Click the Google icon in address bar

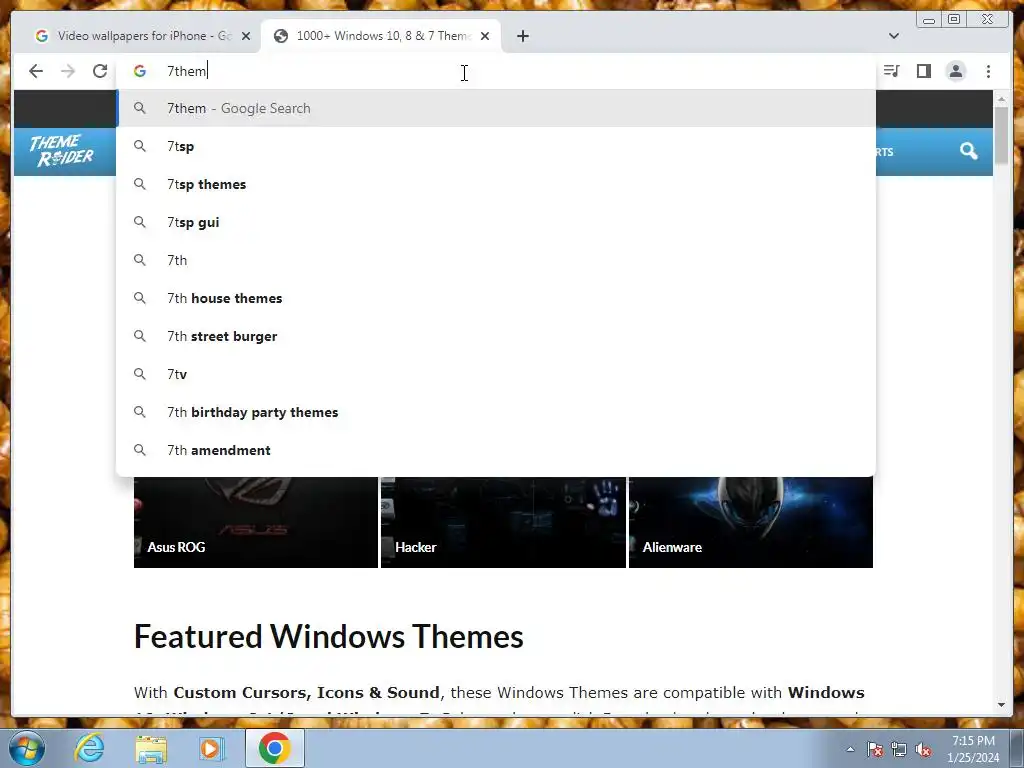[x=140, y=71]
